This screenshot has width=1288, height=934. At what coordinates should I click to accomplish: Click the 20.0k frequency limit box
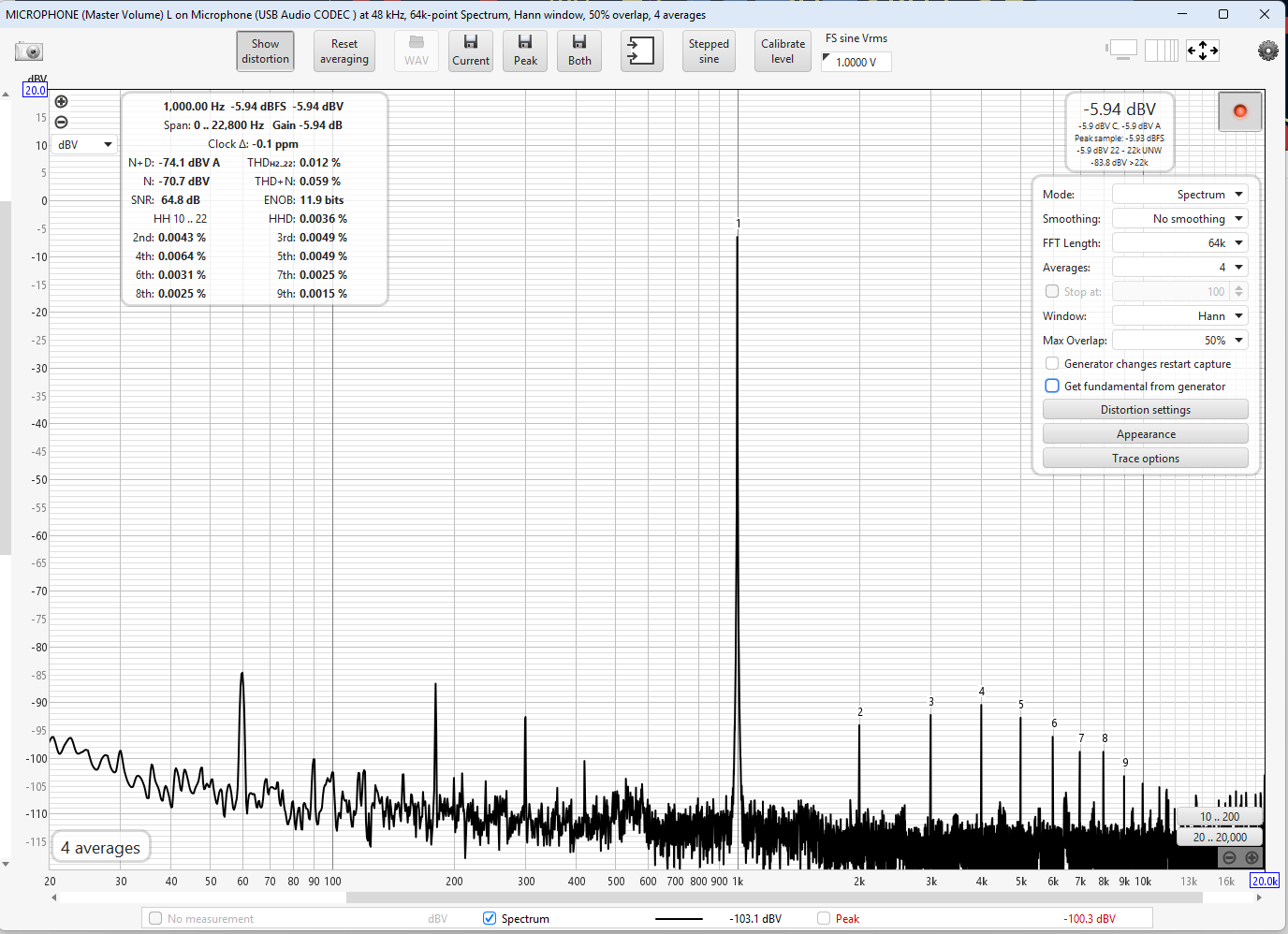(1265, 881)
